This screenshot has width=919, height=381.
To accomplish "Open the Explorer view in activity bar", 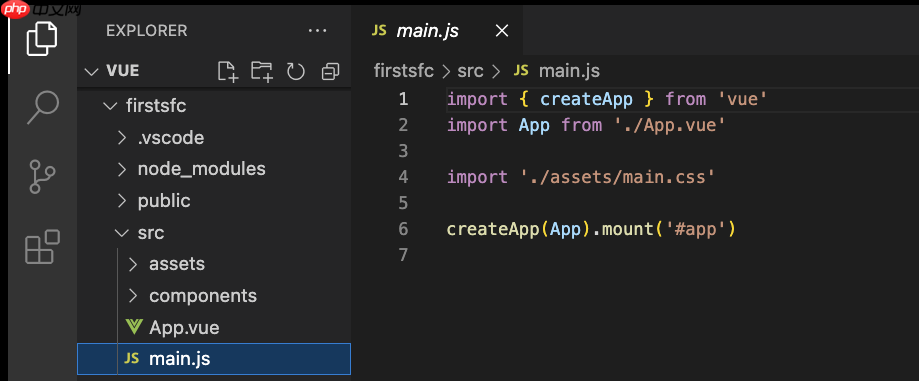I will pyautogui.click(x=42, y=39).
